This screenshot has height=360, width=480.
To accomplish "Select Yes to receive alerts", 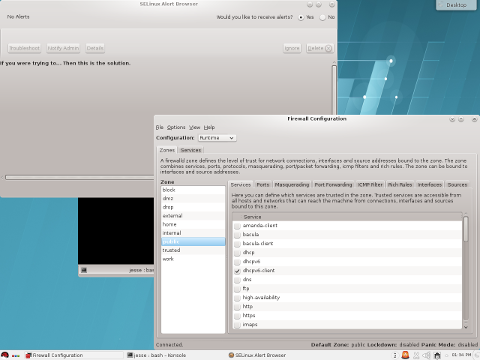I will (301, 17).
